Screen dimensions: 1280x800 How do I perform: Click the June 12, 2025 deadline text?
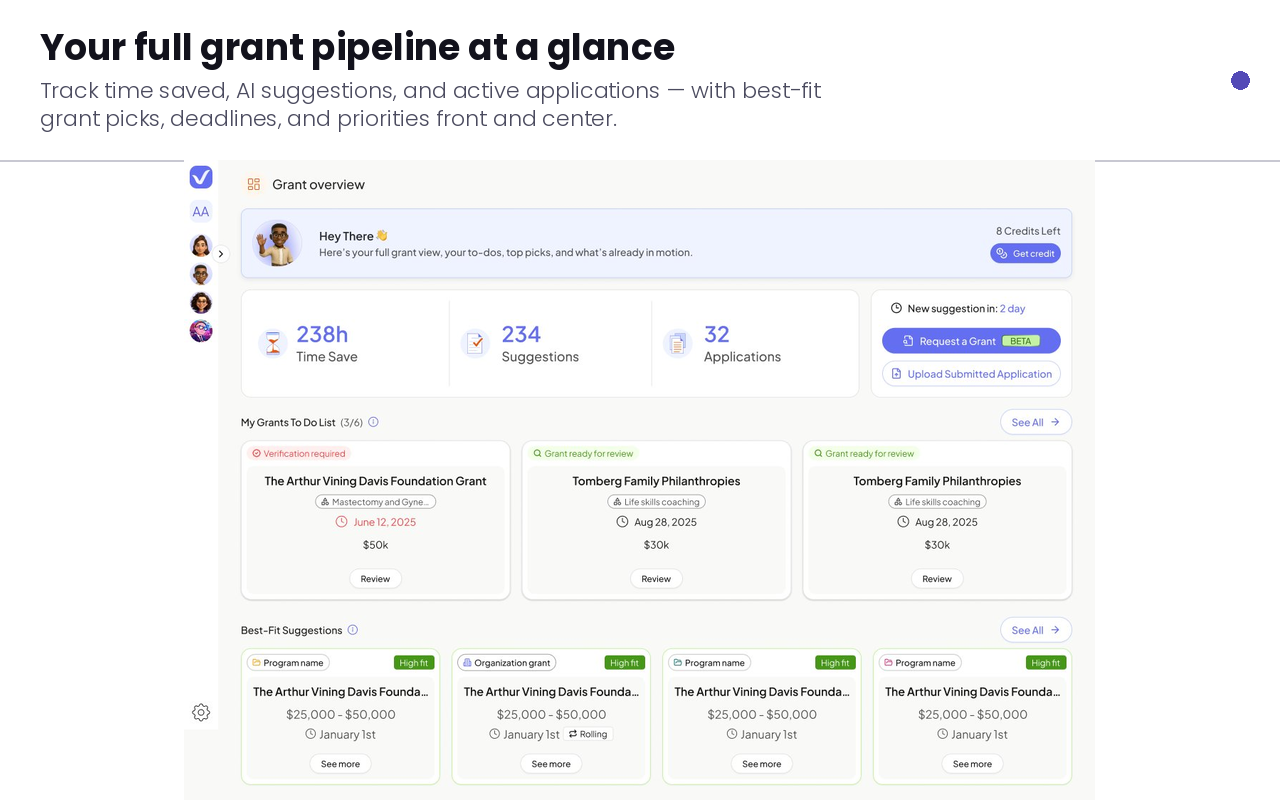point(384,522)
